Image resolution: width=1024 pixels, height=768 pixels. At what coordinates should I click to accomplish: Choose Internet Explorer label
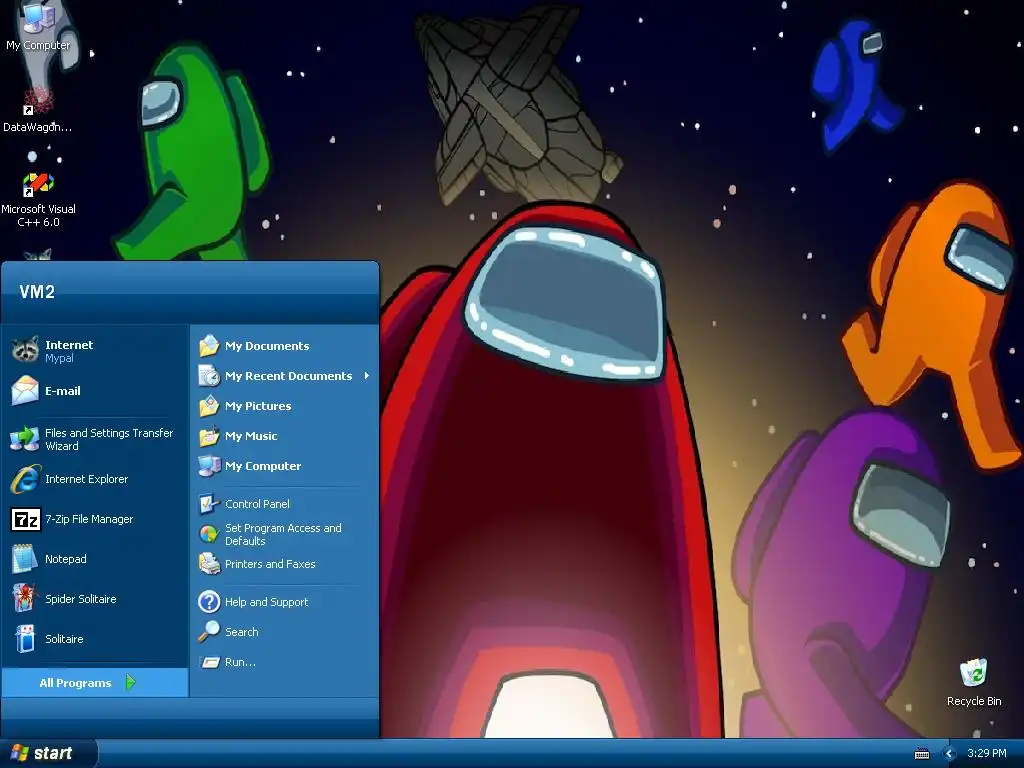click(86, 479)
